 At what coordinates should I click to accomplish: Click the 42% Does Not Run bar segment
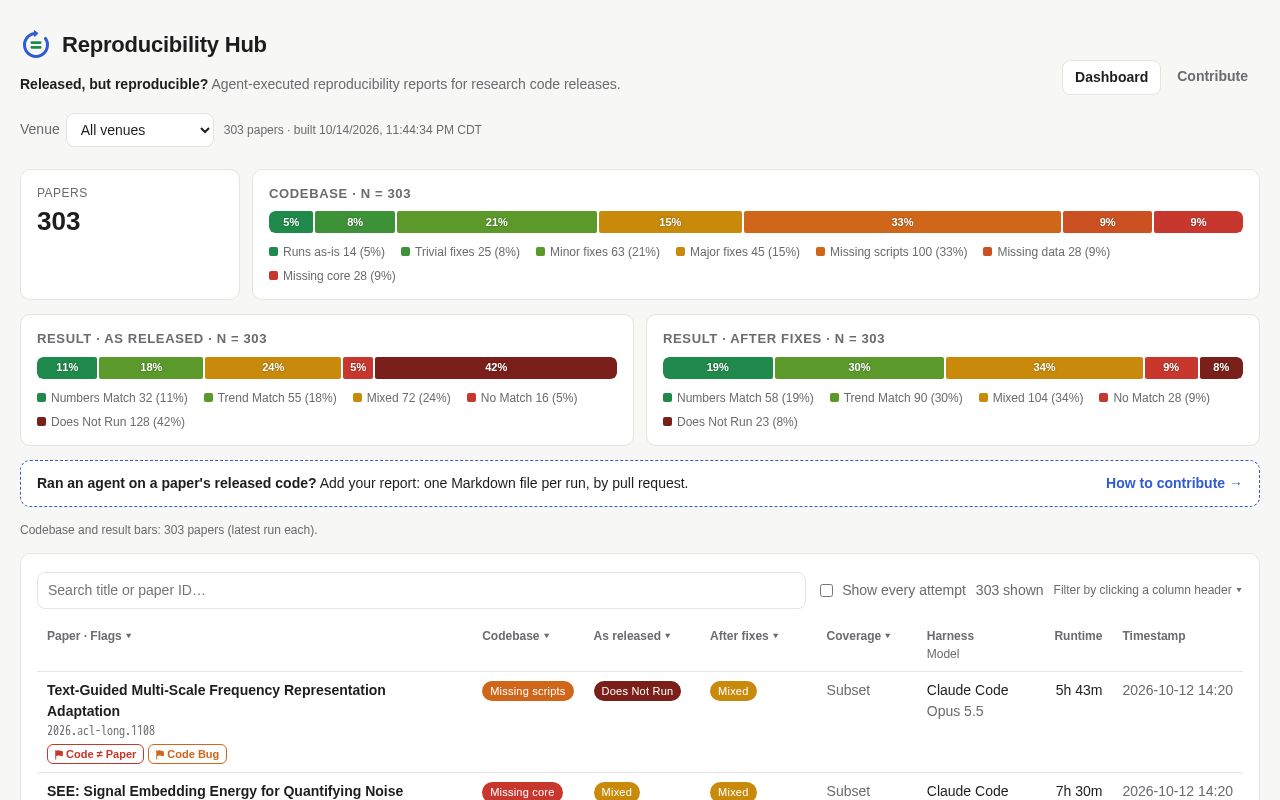pyautogui.click(x=496, y=368)
